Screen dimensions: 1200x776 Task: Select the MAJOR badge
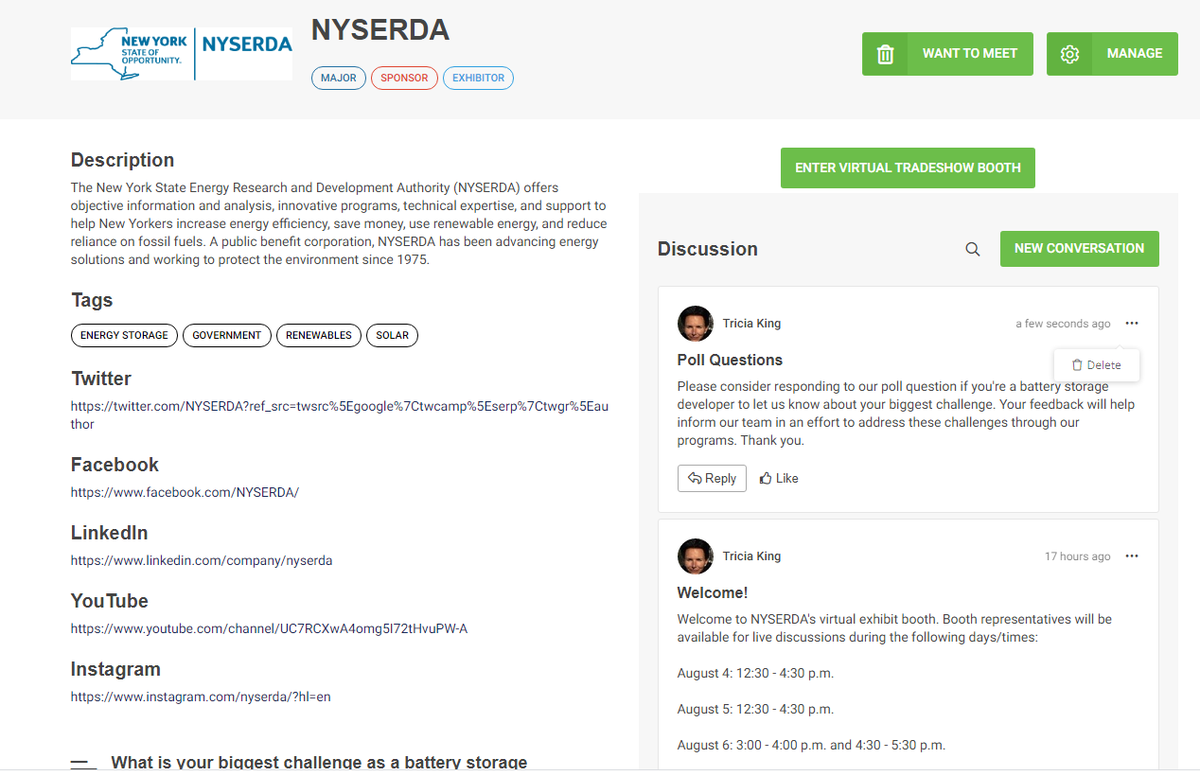[x=339, y=78]
